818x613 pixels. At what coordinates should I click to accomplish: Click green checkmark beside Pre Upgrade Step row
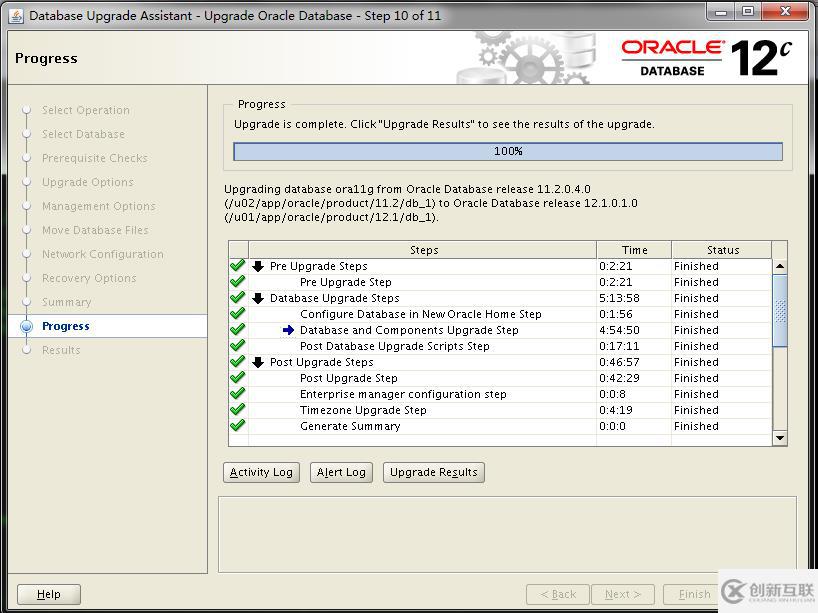click(238, 282)
